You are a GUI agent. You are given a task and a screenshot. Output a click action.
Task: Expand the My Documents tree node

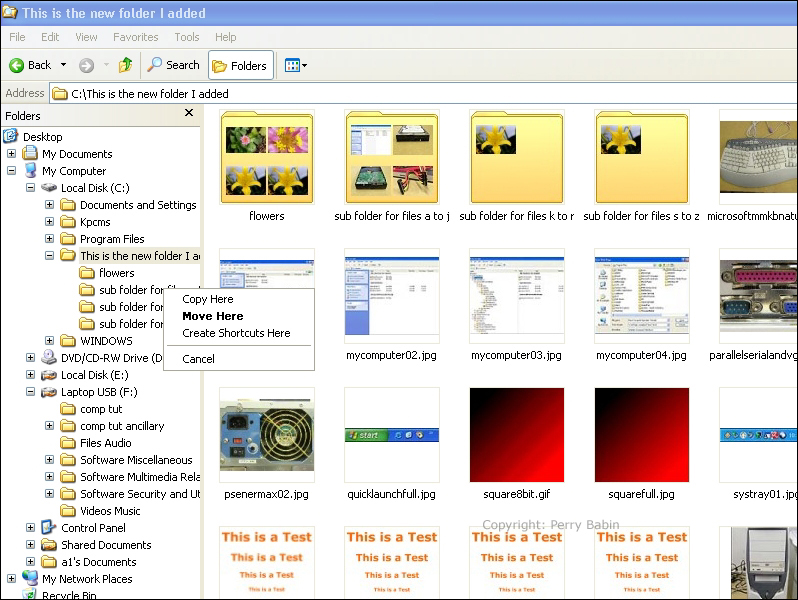[11, 154]
